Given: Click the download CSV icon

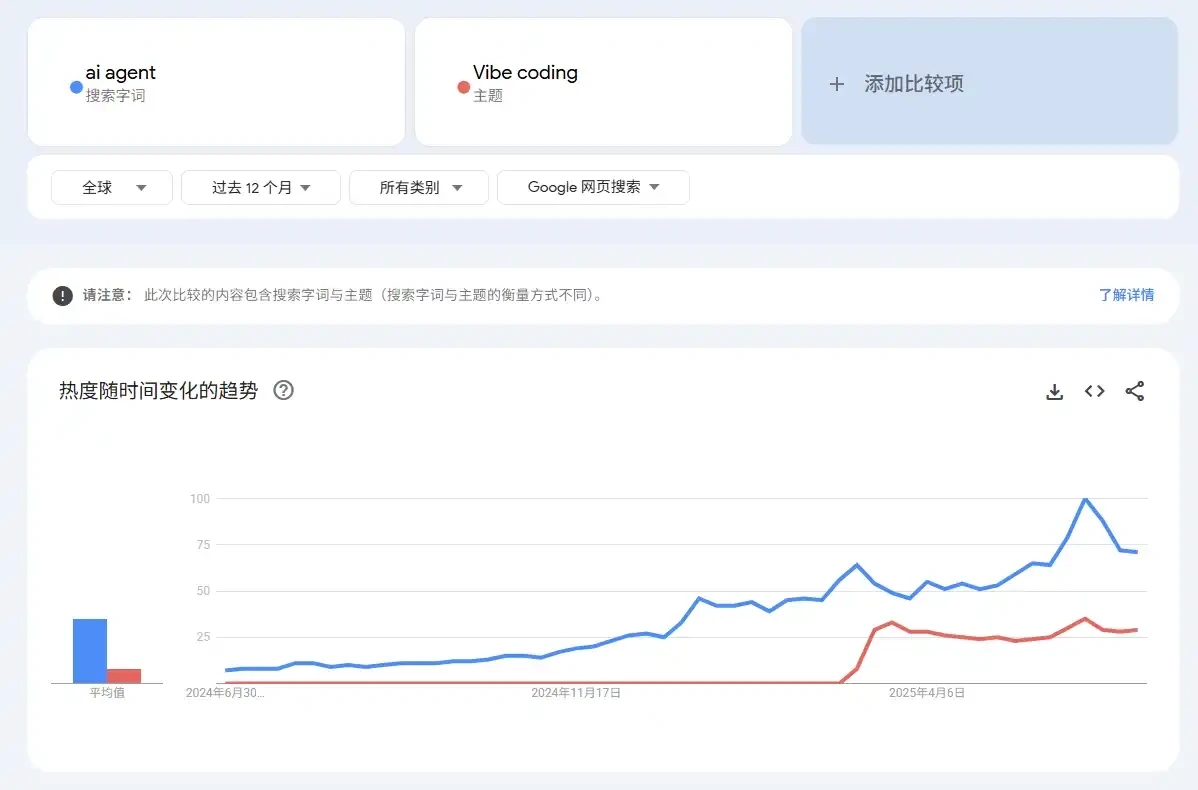Looking at the screenshot, I should [1054, 392].
